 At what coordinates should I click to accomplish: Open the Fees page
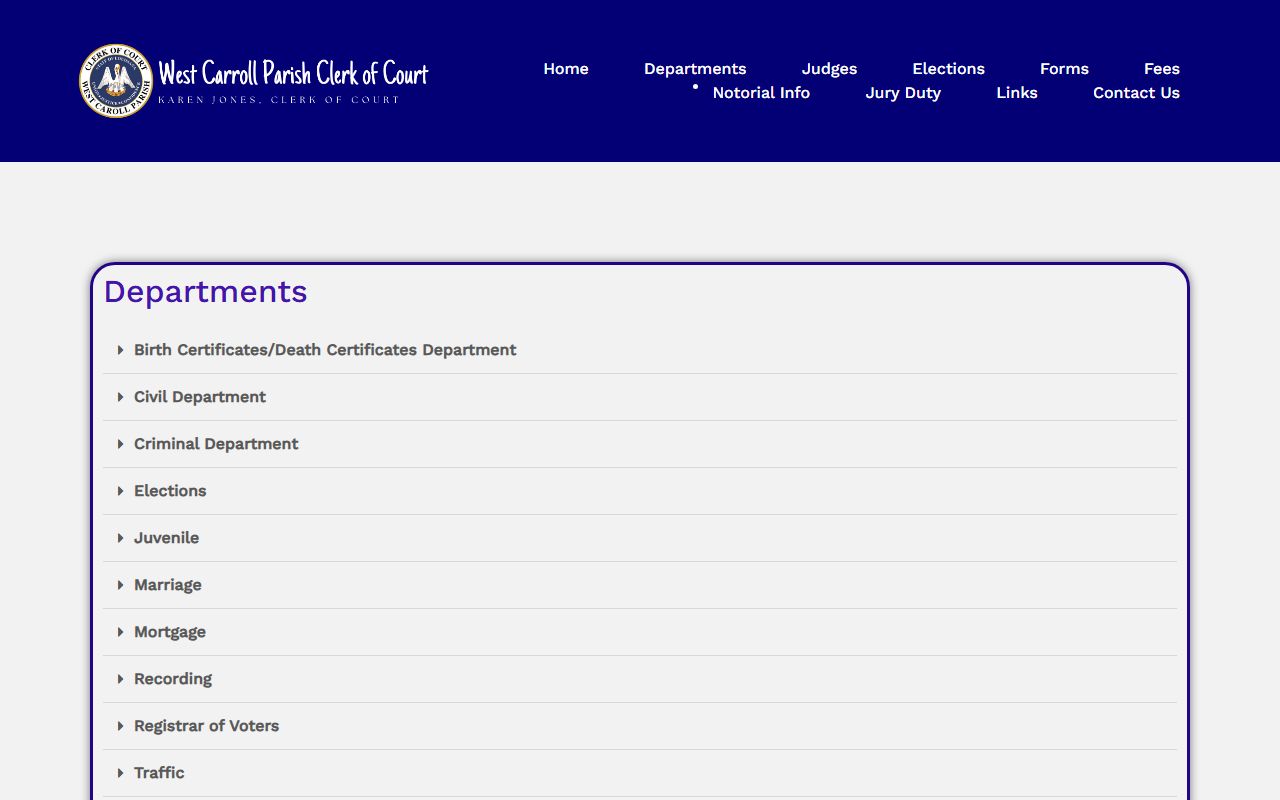coord(1162,69)
